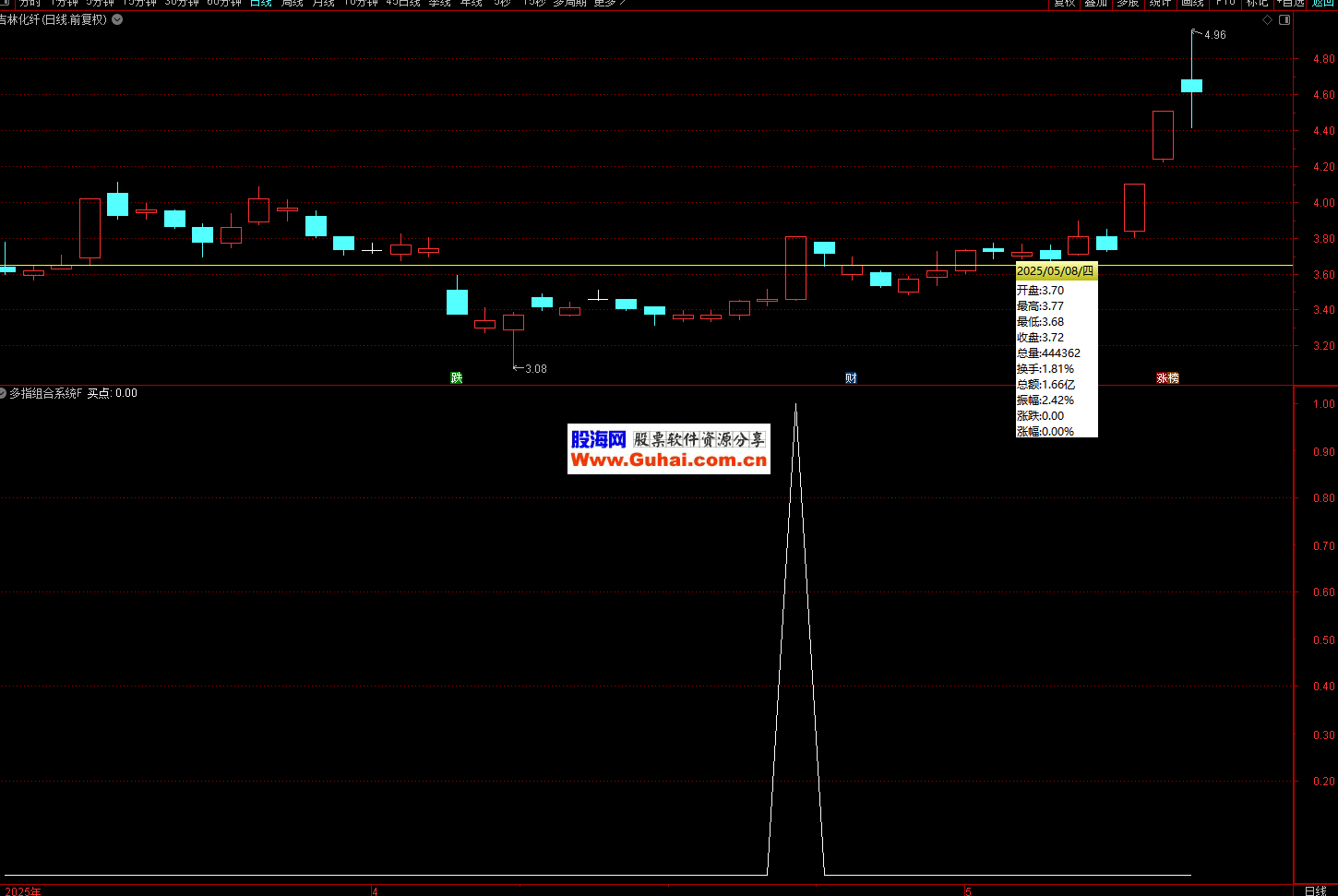This screenshot has width=1338, height=896.
Task: Open the 画线 drawing tools
Action: pyautogui.click(x=1192, y=4)
